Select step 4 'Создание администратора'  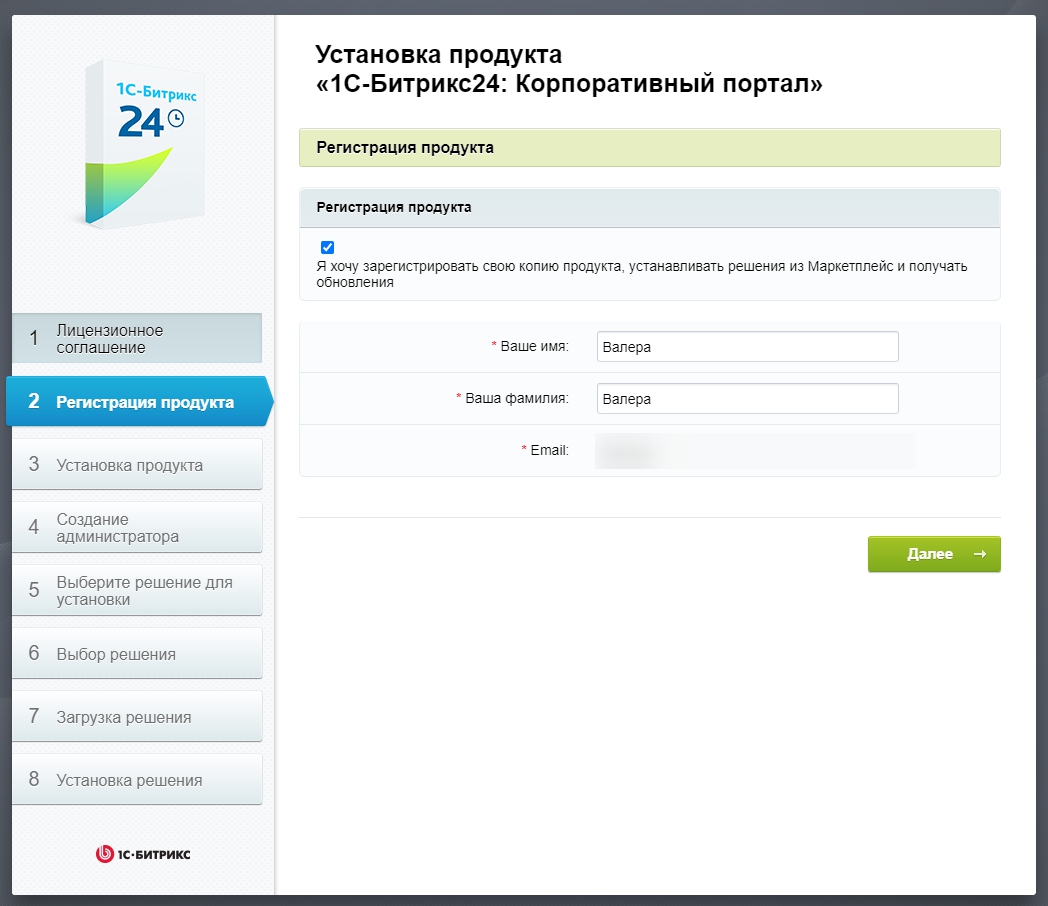coord(137,527)
